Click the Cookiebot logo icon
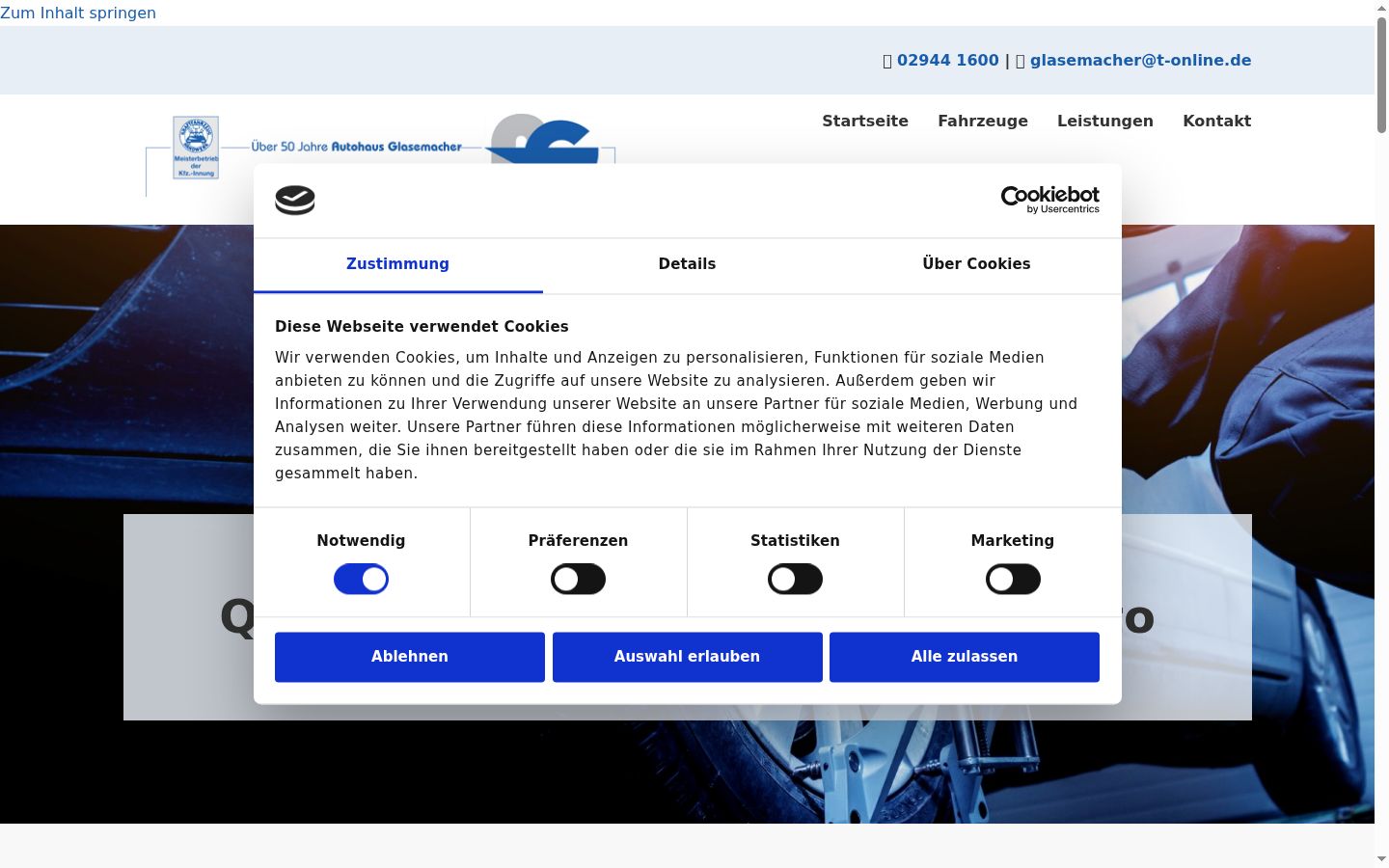The width and height of the screenshot is (1389, 868). [295, 201]
